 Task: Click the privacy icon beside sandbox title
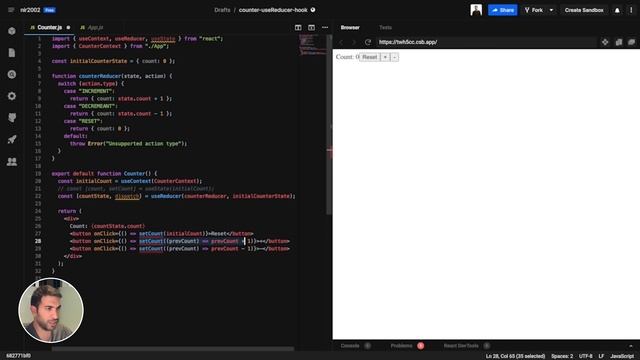coord(313,10)
